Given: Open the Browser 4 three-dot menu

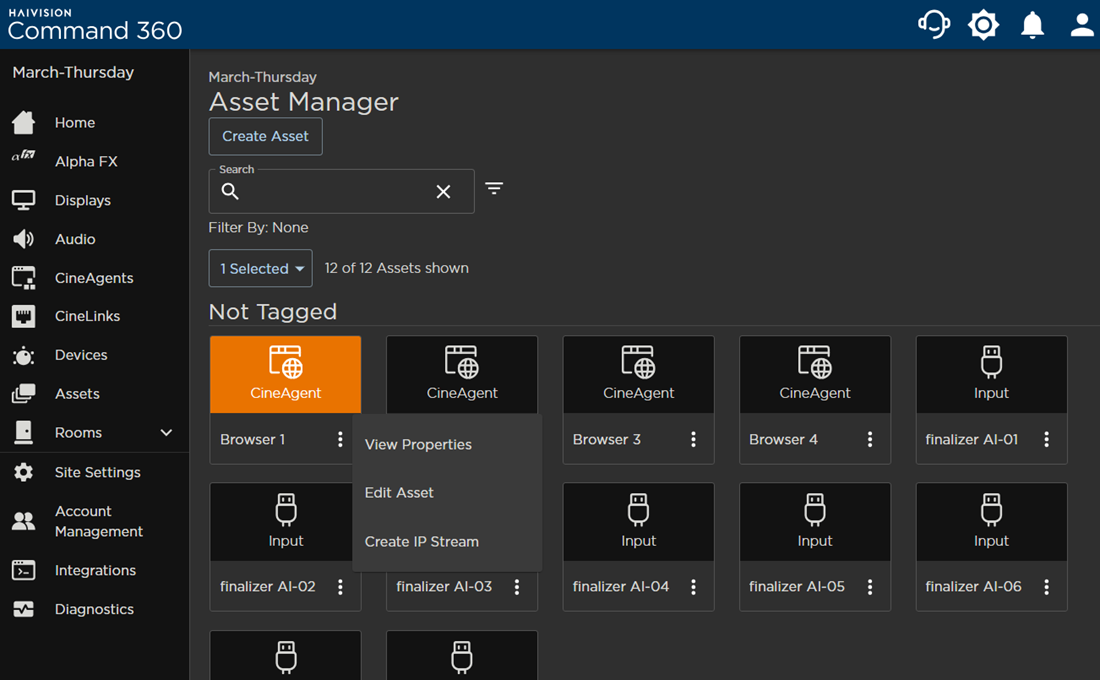Looking at the screenshot, I should pos(870,439).
